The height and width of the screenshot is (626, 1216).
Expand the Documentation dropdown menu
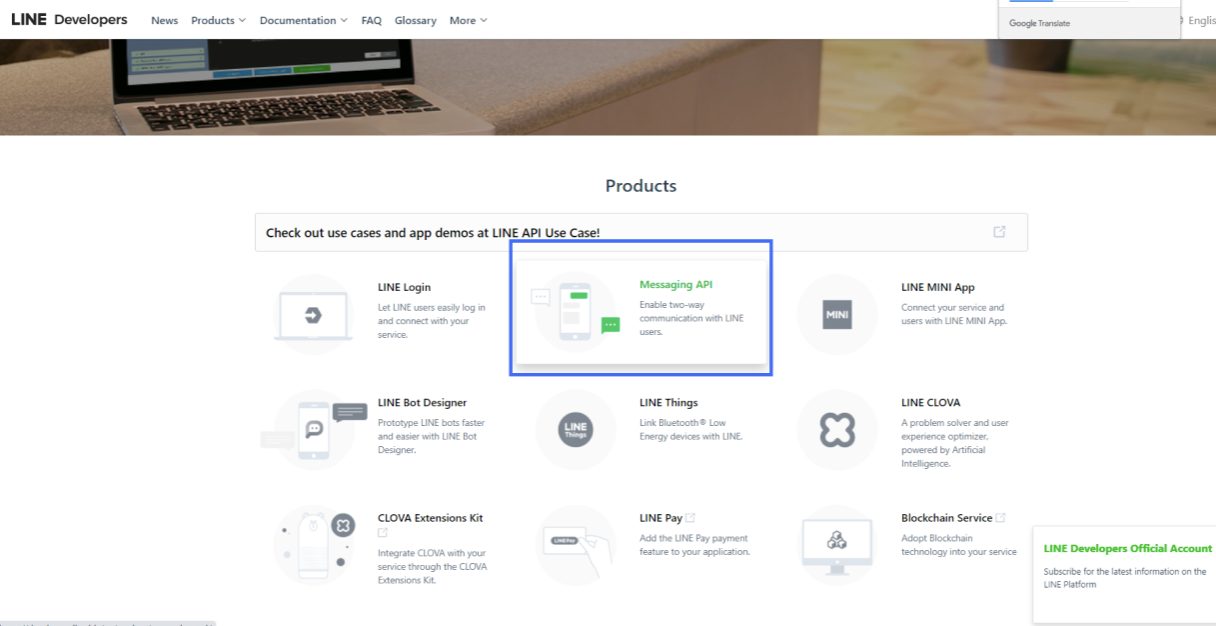tap(303, 20)
